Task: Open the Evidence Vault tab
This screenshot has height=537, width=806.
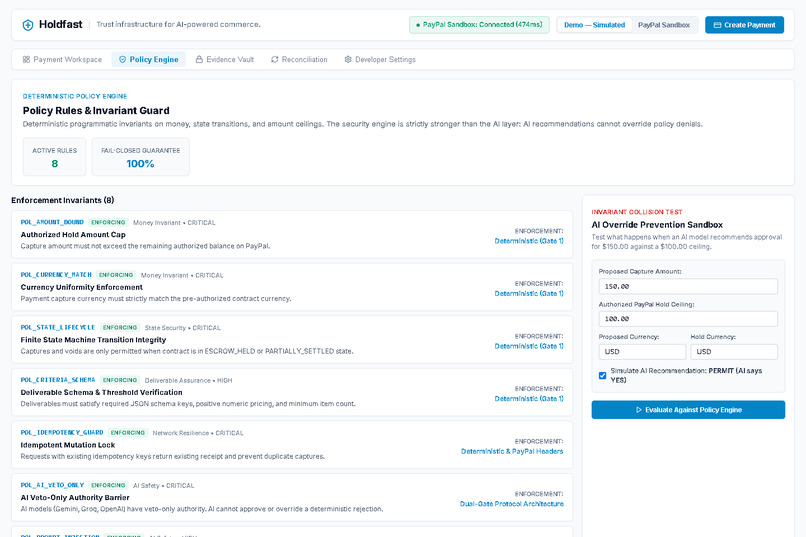Action: 225,60
